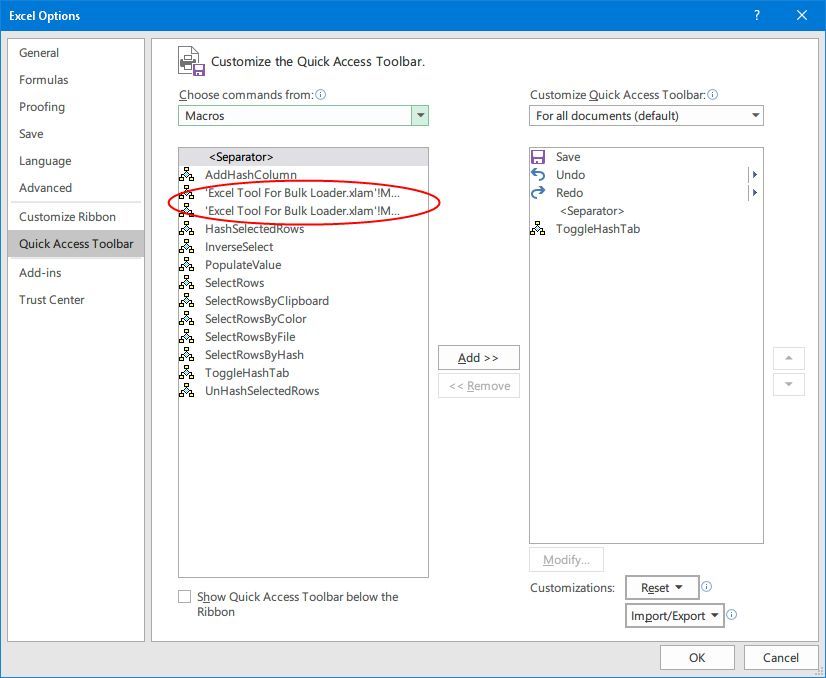The width and height of the screenshot is (826, 678).
Task: Click the Undo arrow icon
Action: [537, 174]
